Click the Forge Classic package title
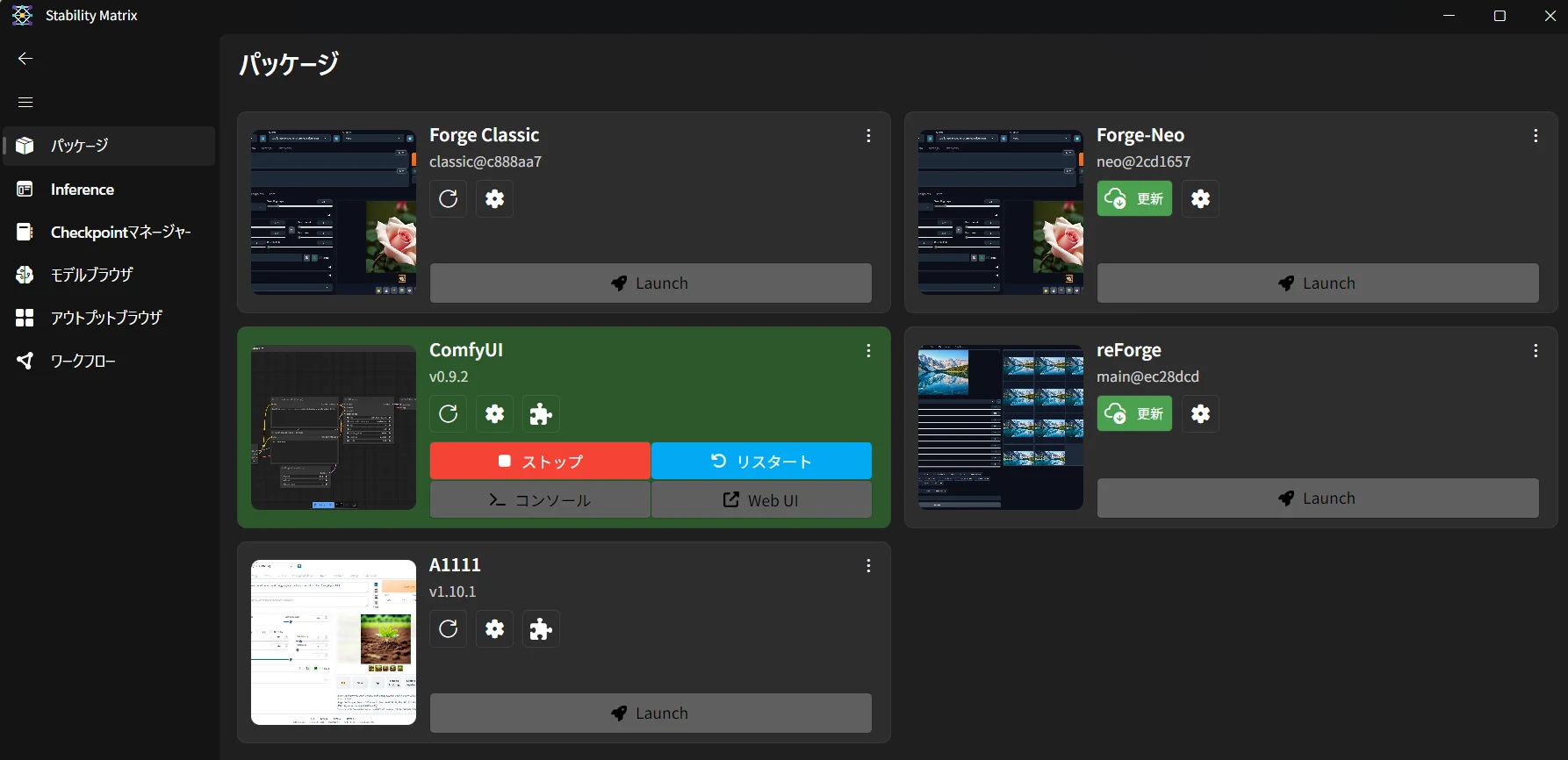The width and height of the screenshot is (1568, 760). 485,135
